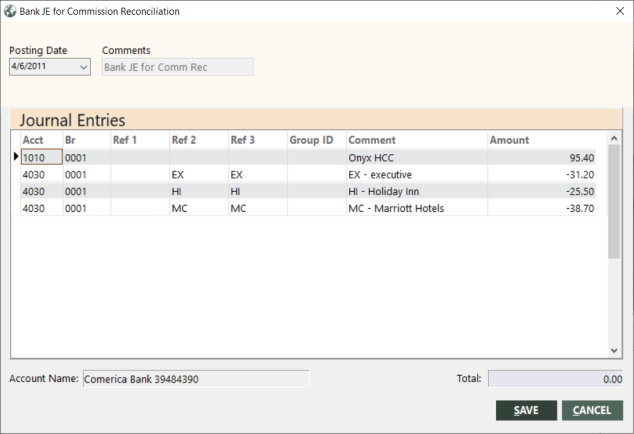634x434 pixels.
Task: Click the Posting Date value 4/6/2011
Action: tap(29, 66)
